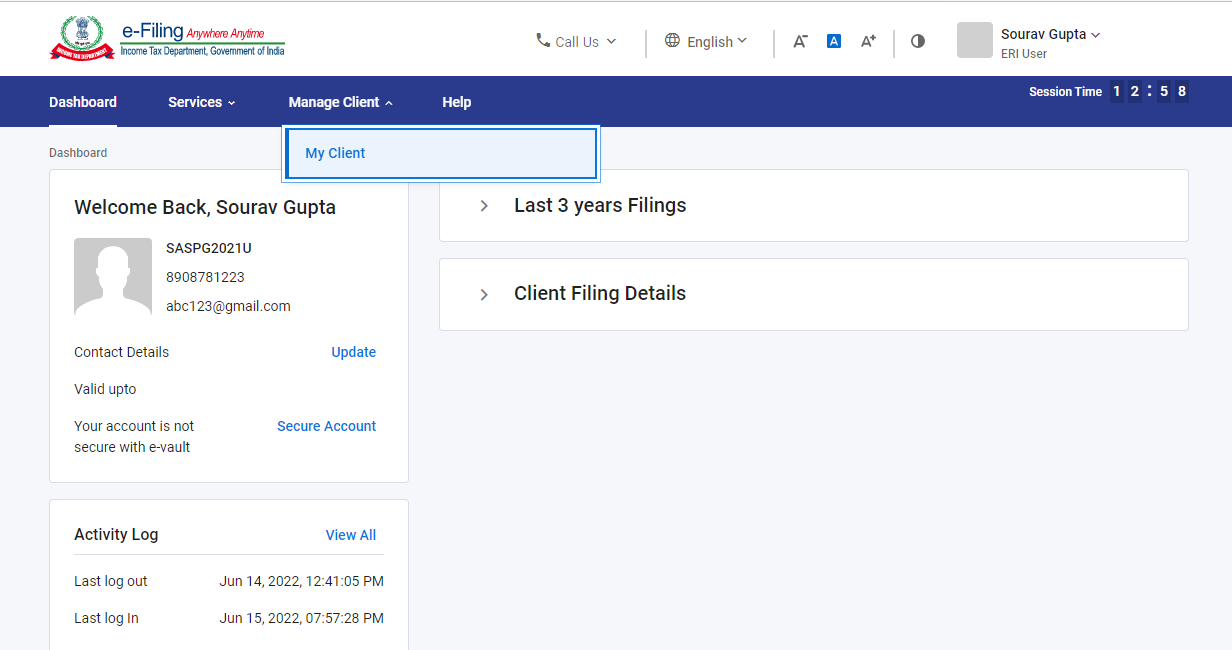Viewport: 1232px width, 650px height.
Task: Expand the Services dropdown menu
Action: click(x=201, y=101)
